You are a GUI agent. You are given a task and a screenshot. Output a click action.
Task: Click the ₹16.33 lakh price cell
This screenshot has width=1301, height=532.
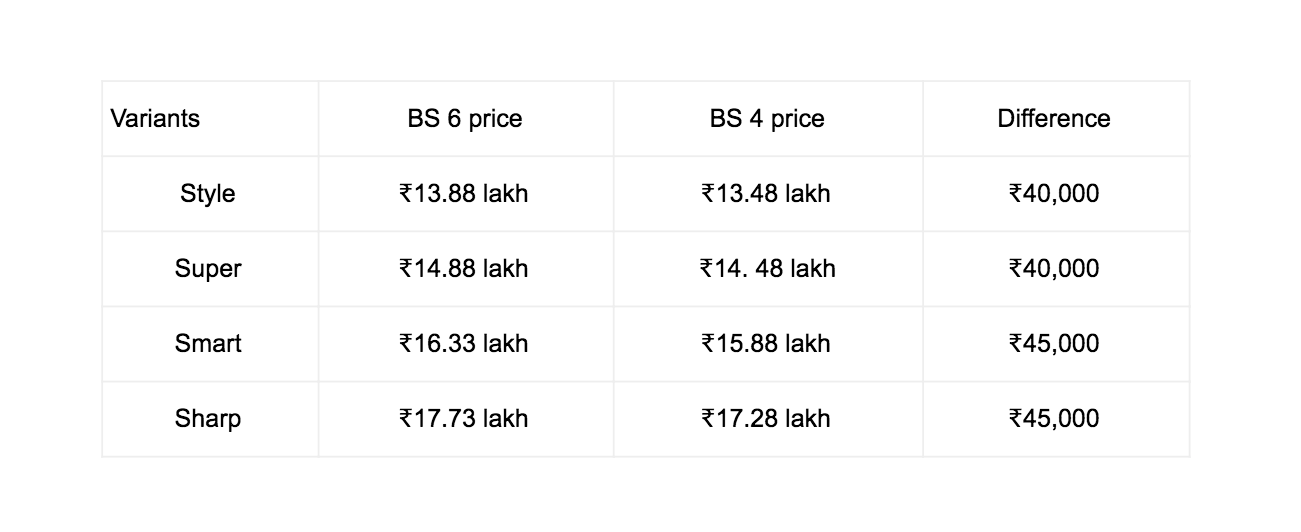coord(463,344)
